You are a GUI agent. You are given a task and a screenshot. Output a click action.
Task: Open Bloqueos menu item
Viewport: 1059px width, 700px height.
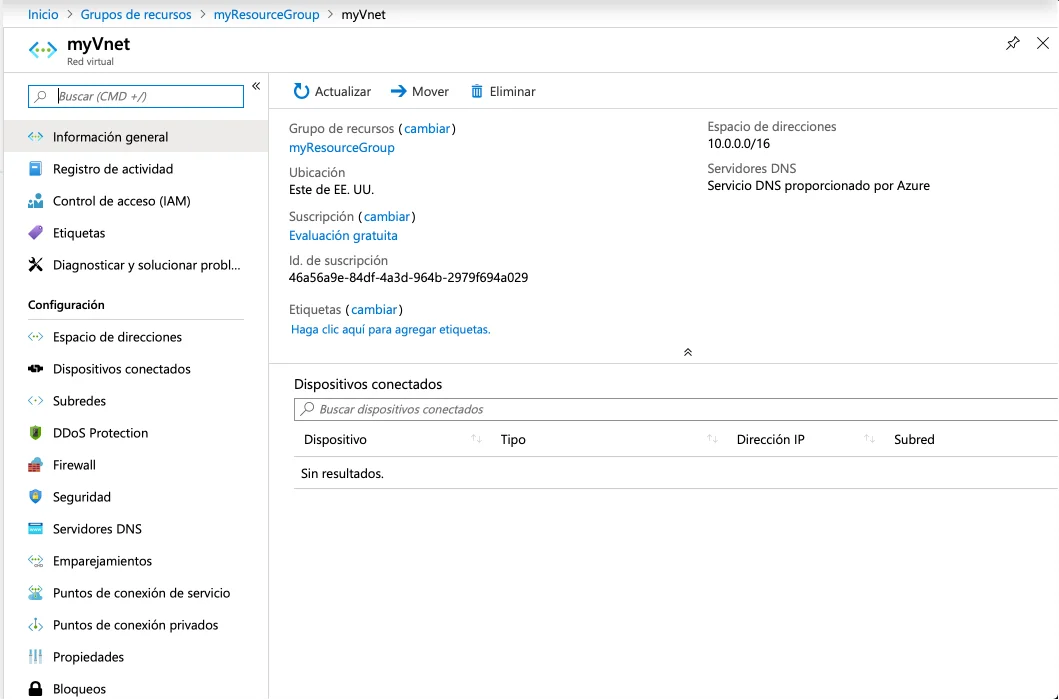(x=136, y=689)
